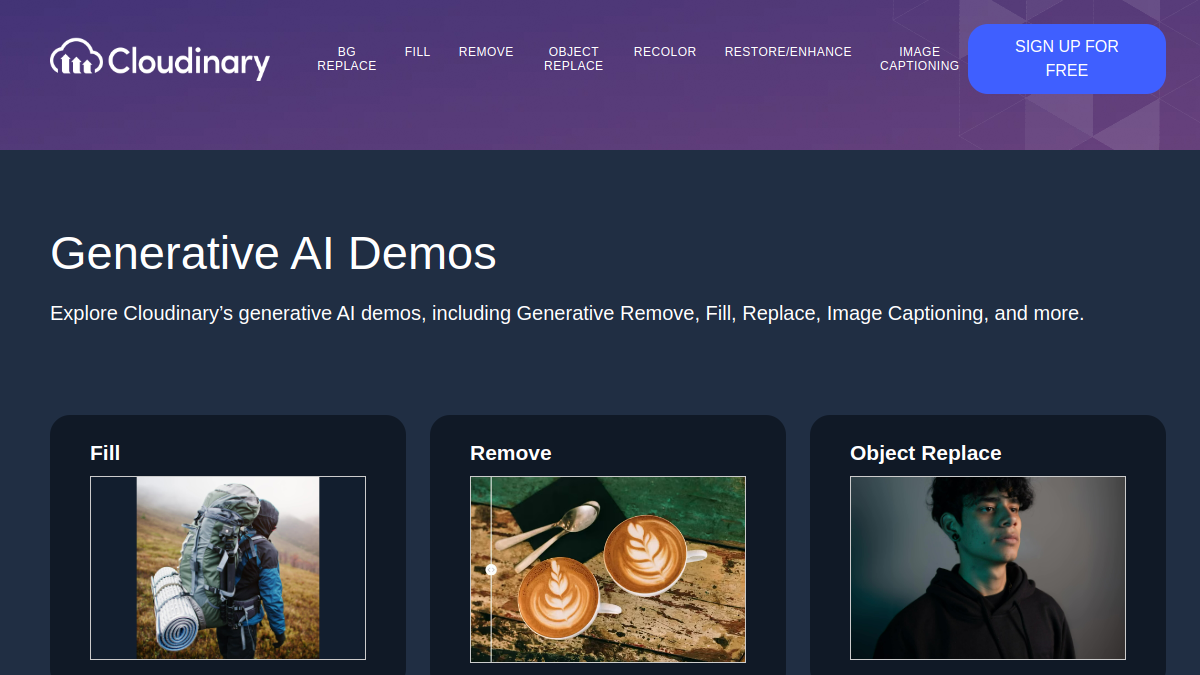Image resolution: width=1200 pixels, height=675 pixels.
Task: Click the Object Replace card title
Action: [926, 453]
